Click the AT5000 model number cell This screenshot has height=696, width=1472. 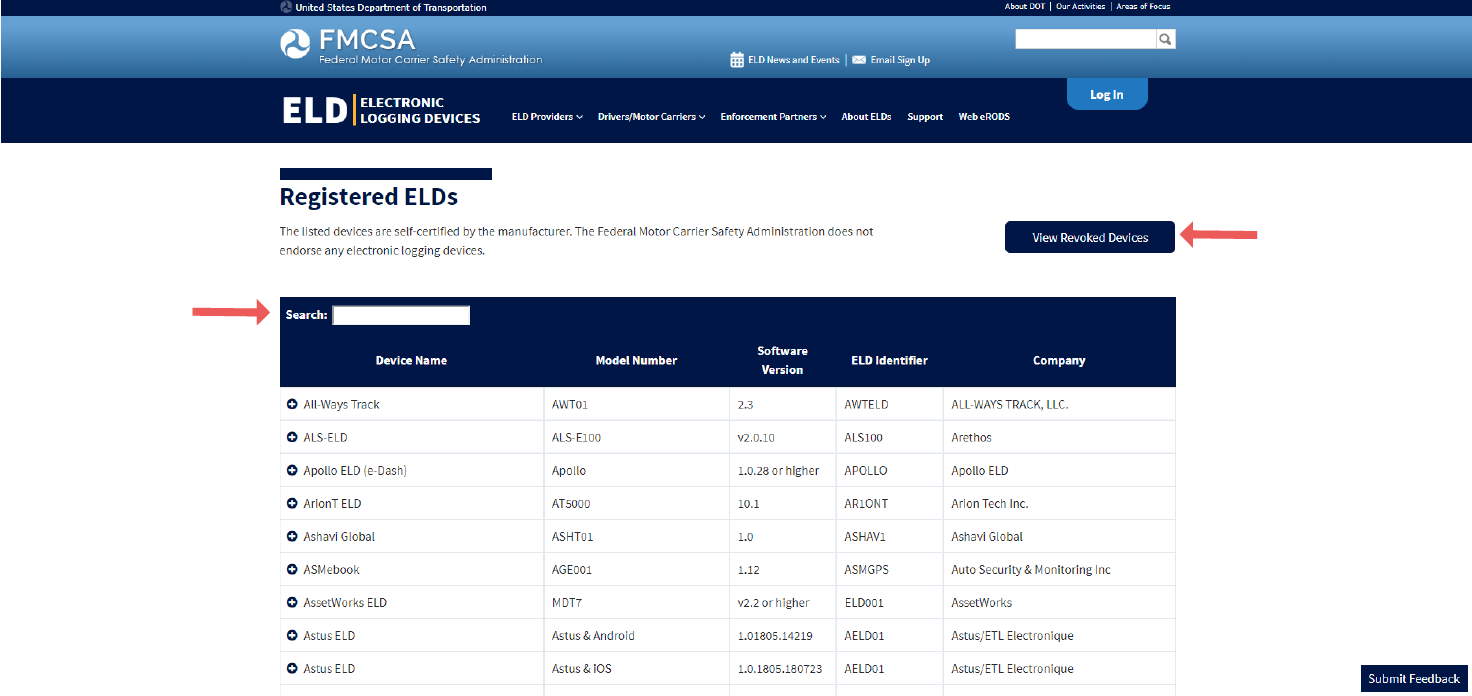pyautogui.click(x=636, y=503)
